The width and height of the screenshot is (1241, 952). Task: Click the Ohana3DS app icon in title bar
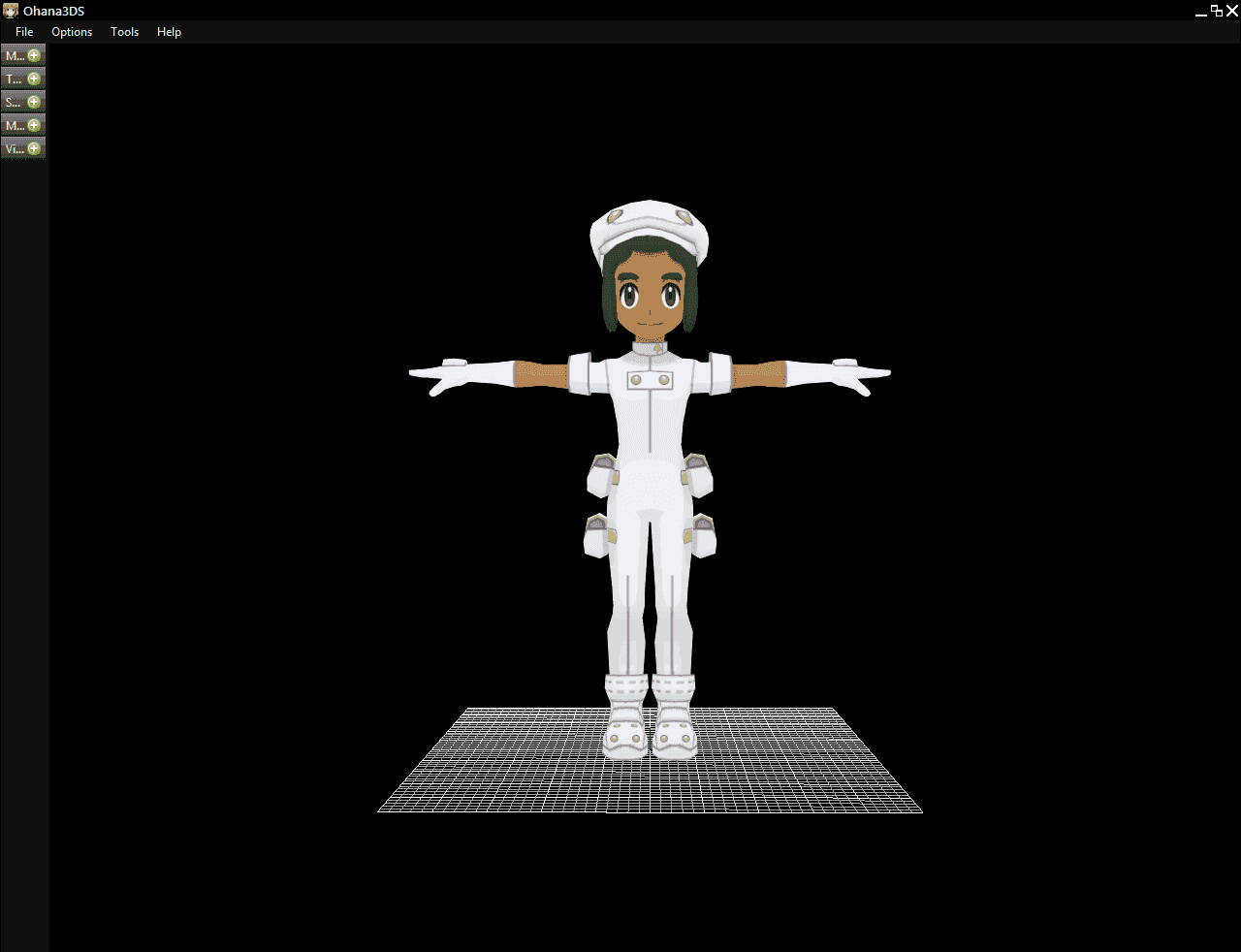click(11, 11)
